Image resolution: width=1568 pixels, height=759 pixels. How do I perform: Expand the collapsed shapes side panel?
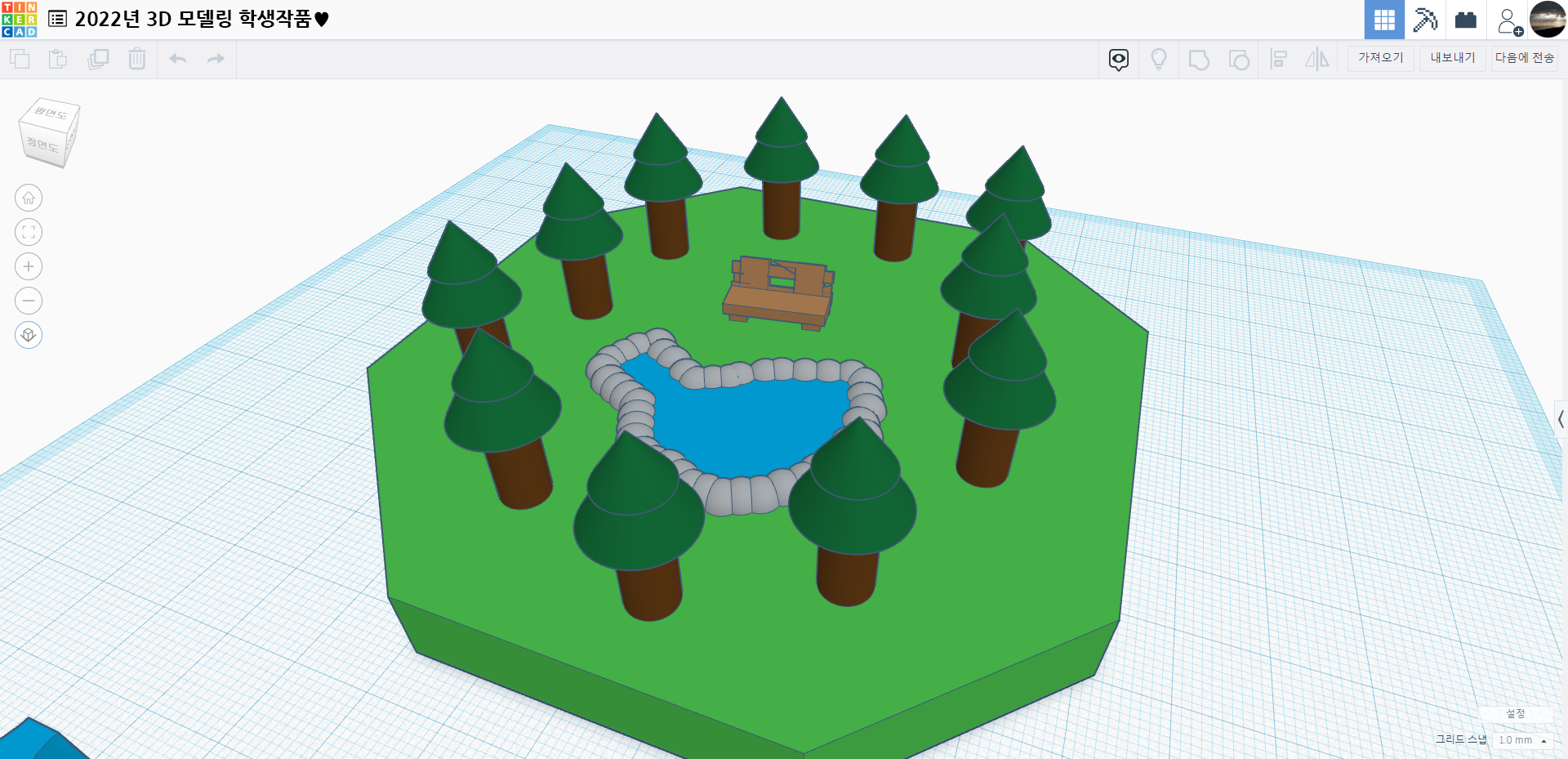tap(1561, 419)
